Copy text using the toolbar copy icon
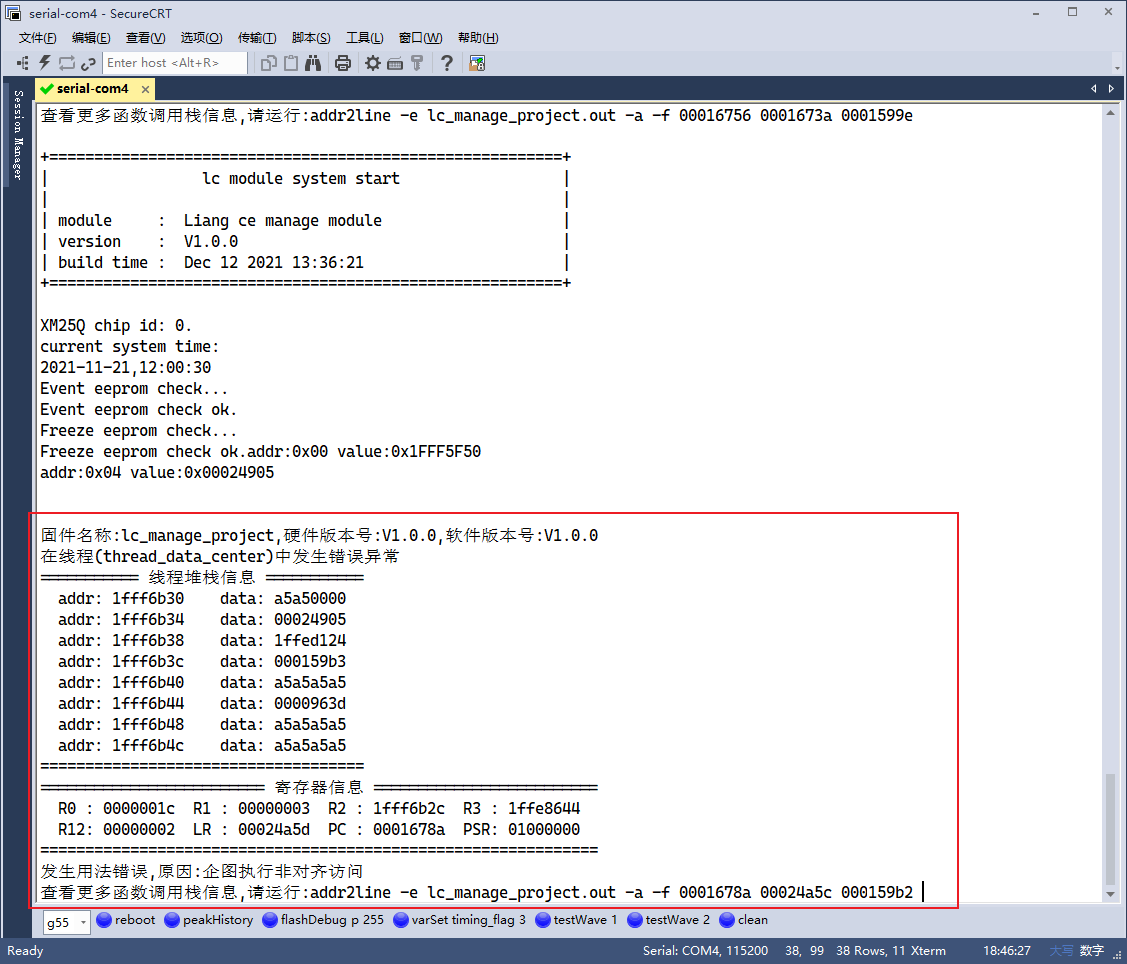The image size is (1127, 964). [268, 62]
